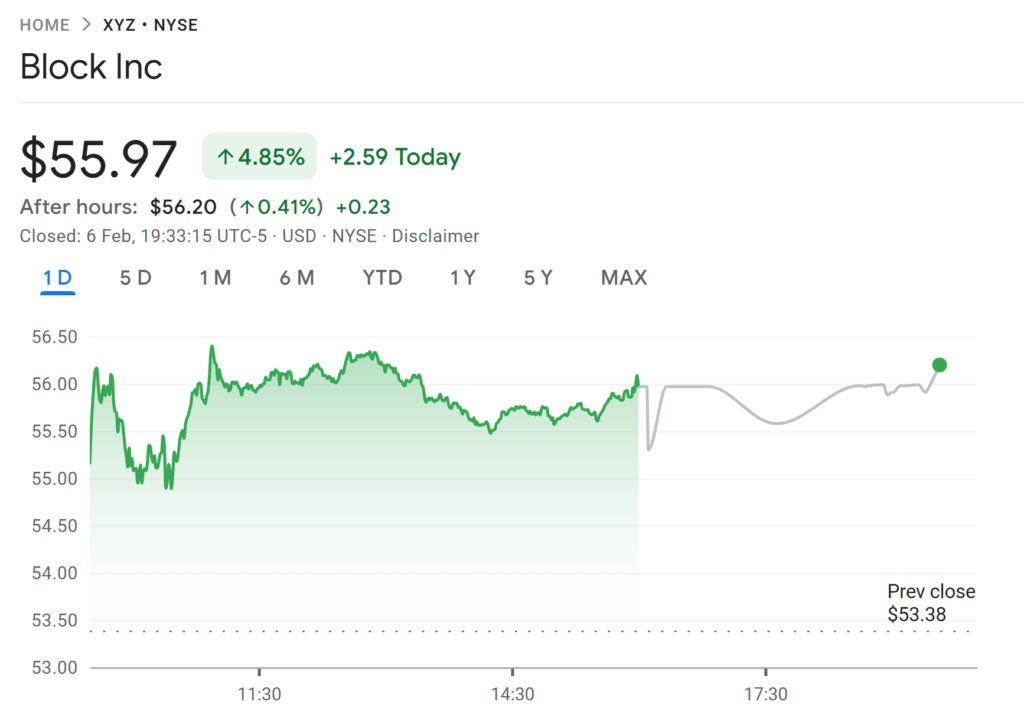The height and width of the screenshot is (721, 1024).
Task: Open the 1M time range view
Action: tap(216, 278)
